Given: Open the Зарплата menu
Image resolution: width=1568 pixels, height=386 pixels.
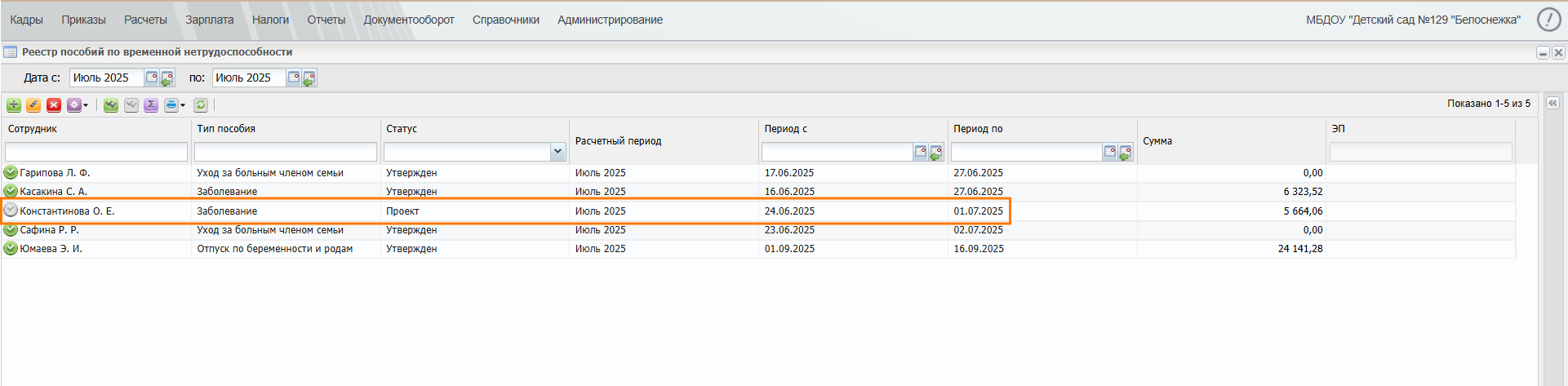Looking at the screenshot, I should [x=209, y=20].
